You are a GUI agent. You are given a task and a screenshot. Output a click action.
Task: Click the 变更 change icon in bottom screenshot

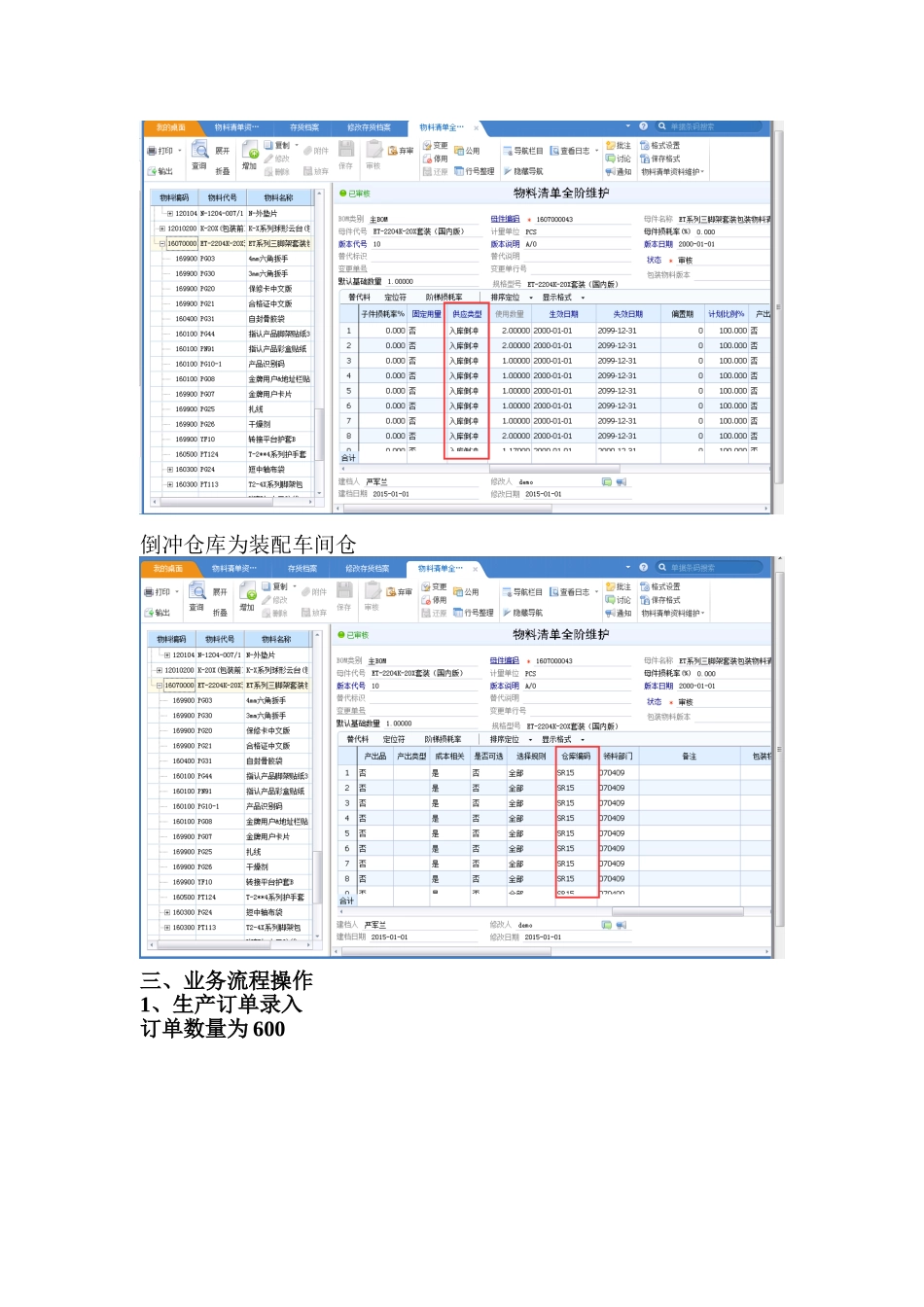(x=425, y=587)
